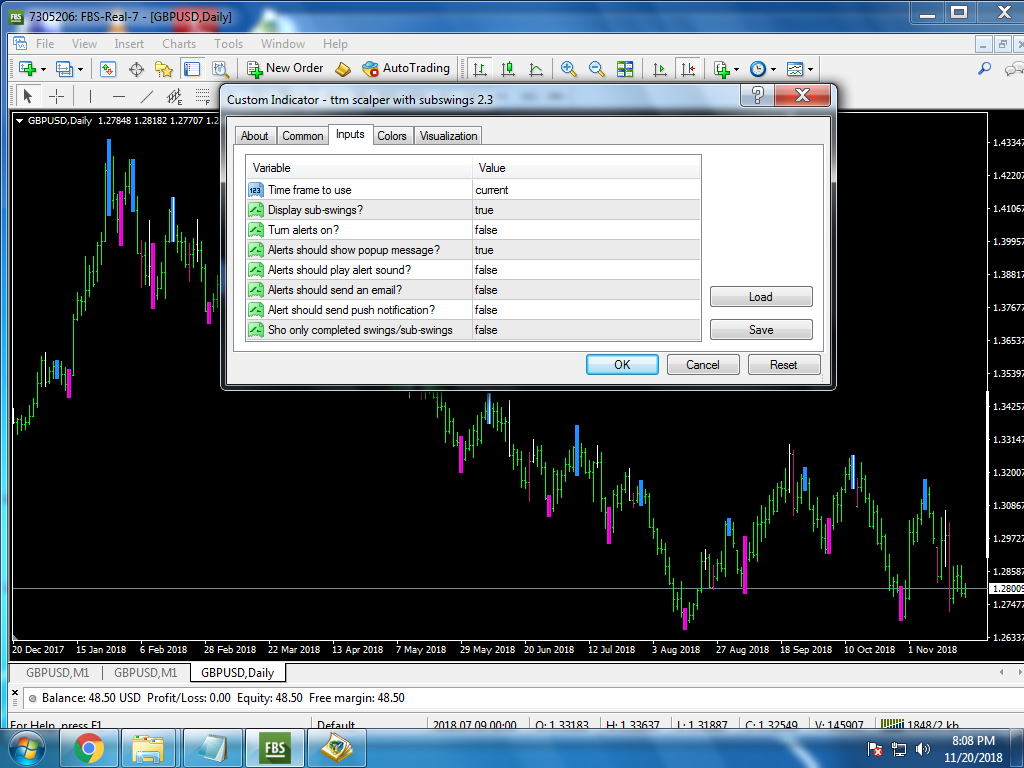Switch chart to bar chart icon
This screenshot has width=1024, height=768.
coord(479,69)
